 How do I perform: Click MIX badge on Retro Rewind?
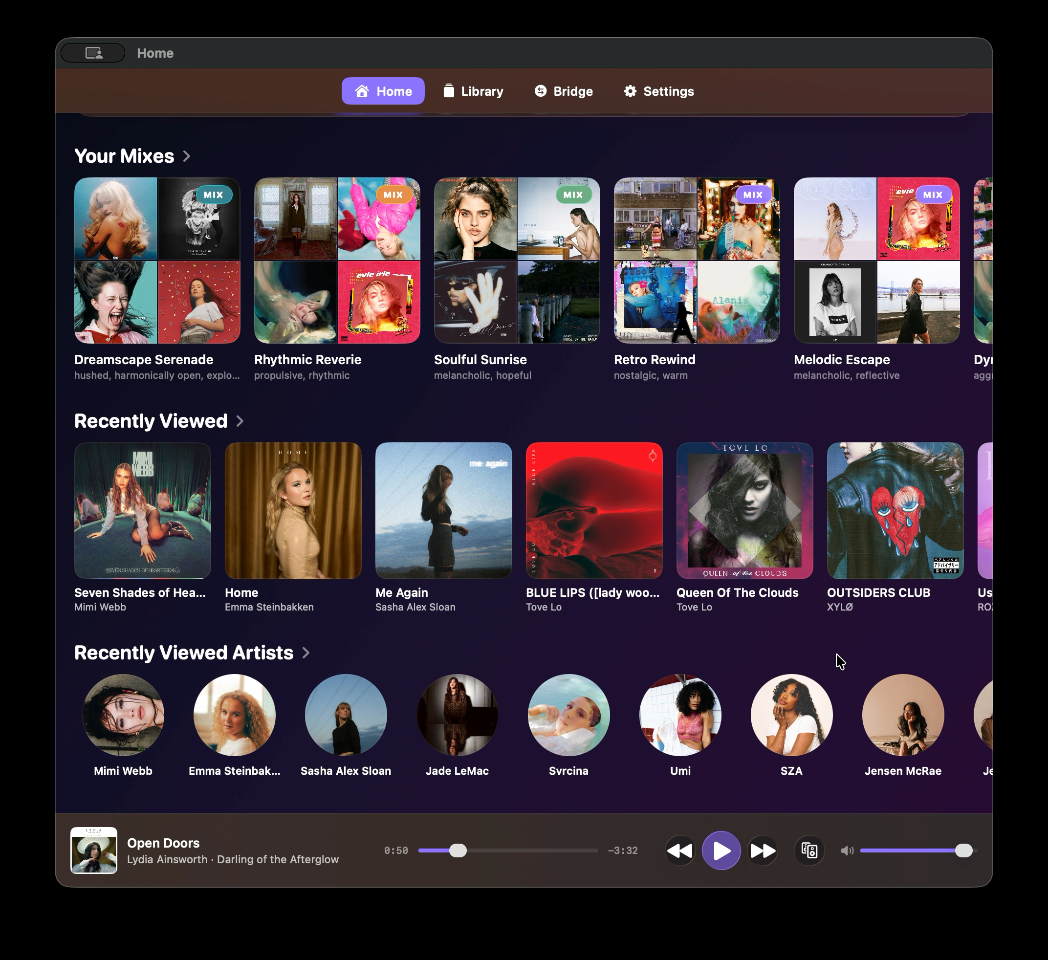(x=753, y=195)
